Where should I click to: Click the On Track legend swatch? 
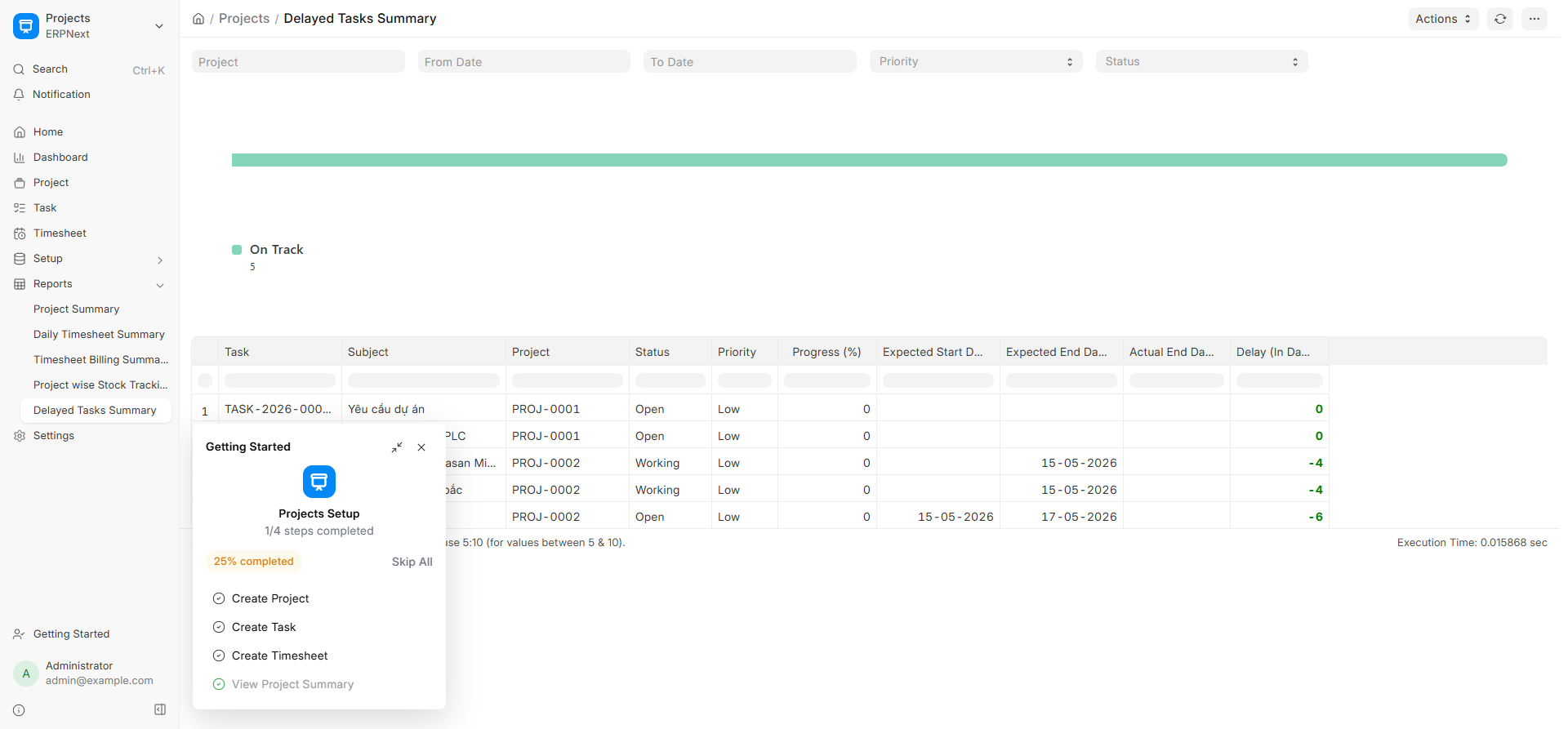(x=237, y=250)
